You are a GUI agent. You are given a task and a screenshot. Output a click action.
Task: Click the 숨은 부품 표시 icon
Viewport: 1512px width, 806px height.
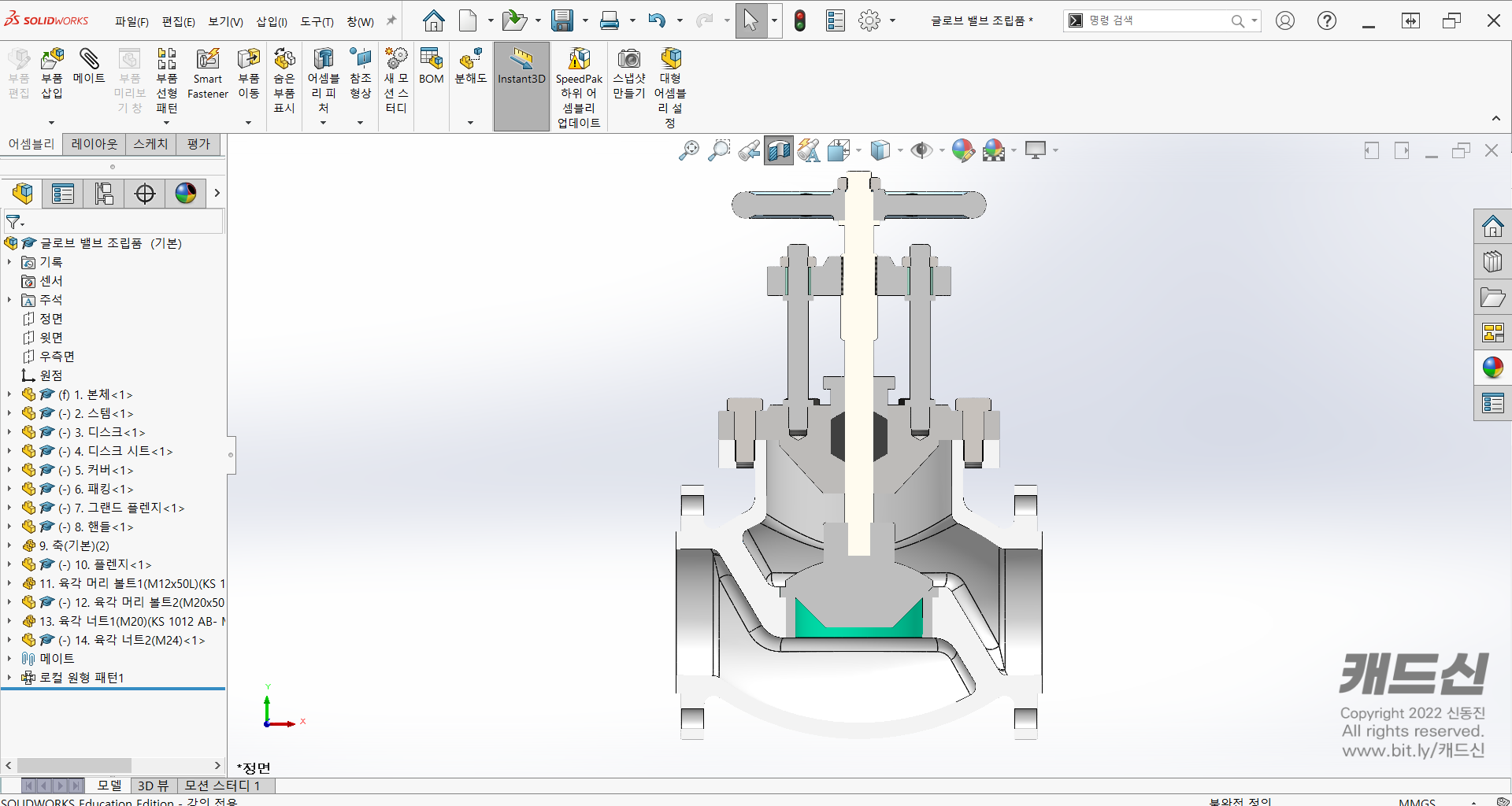point(284,59)
